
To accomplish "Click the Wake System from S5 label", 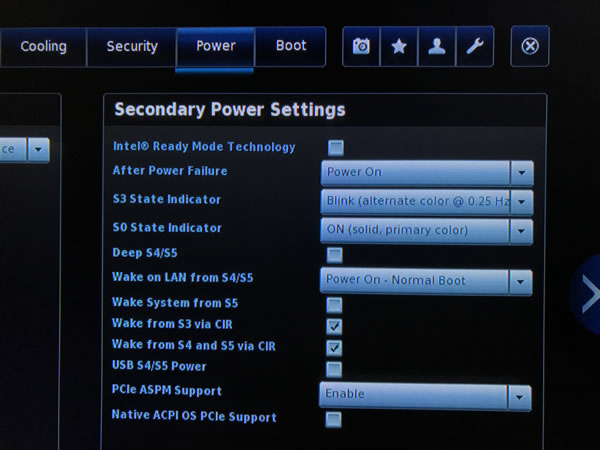I will 175,303.
